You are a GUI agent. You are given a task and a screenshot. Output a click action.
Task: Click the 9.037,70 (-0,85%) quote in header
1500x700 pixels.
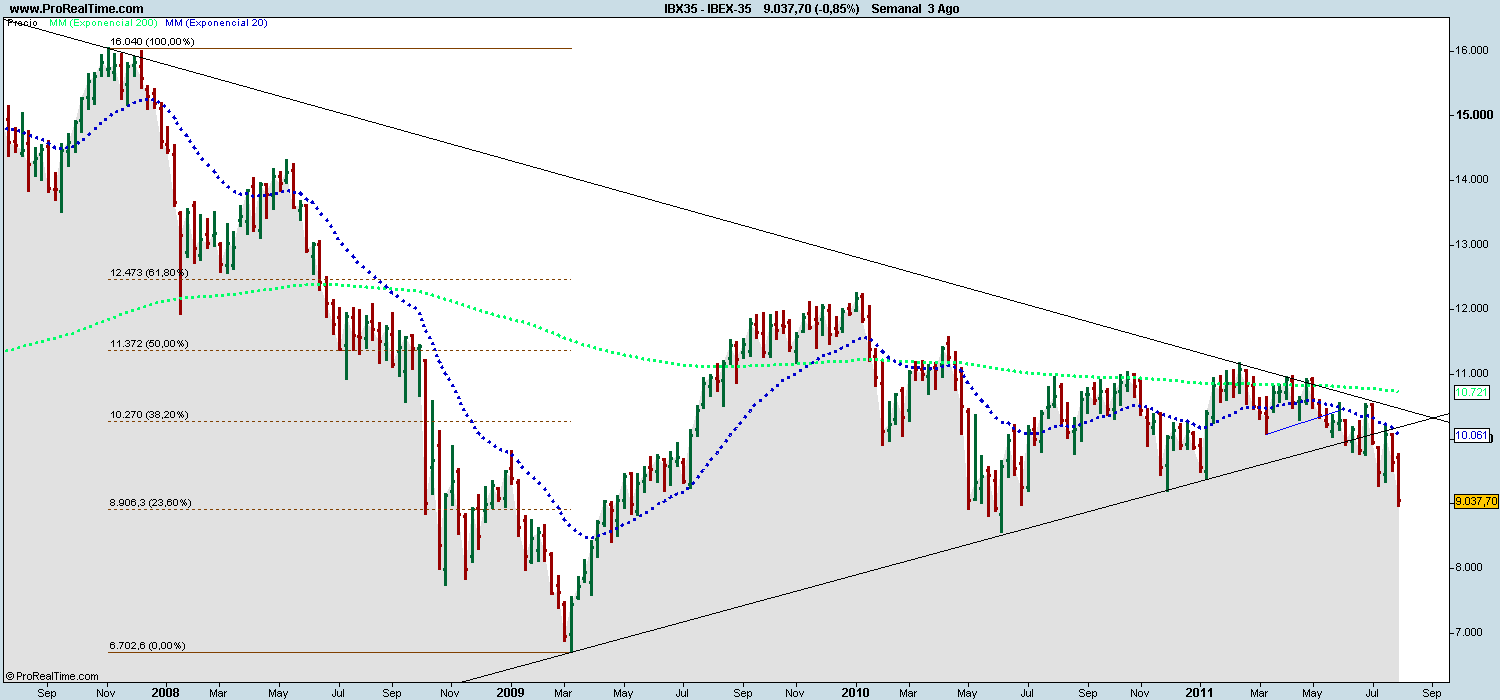click(x=811, y=8)
